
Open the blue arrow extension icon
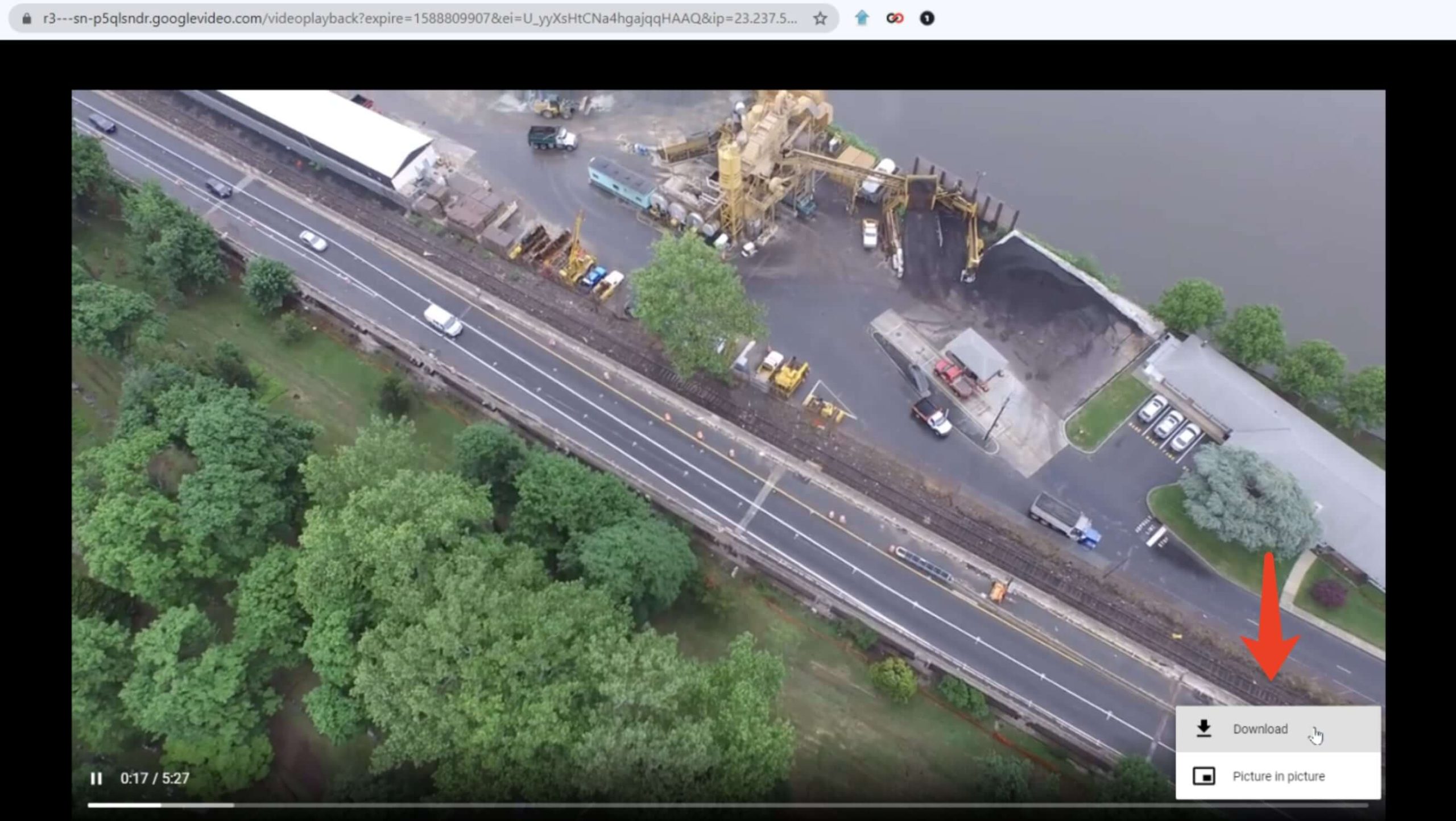[x=862, y=18]
